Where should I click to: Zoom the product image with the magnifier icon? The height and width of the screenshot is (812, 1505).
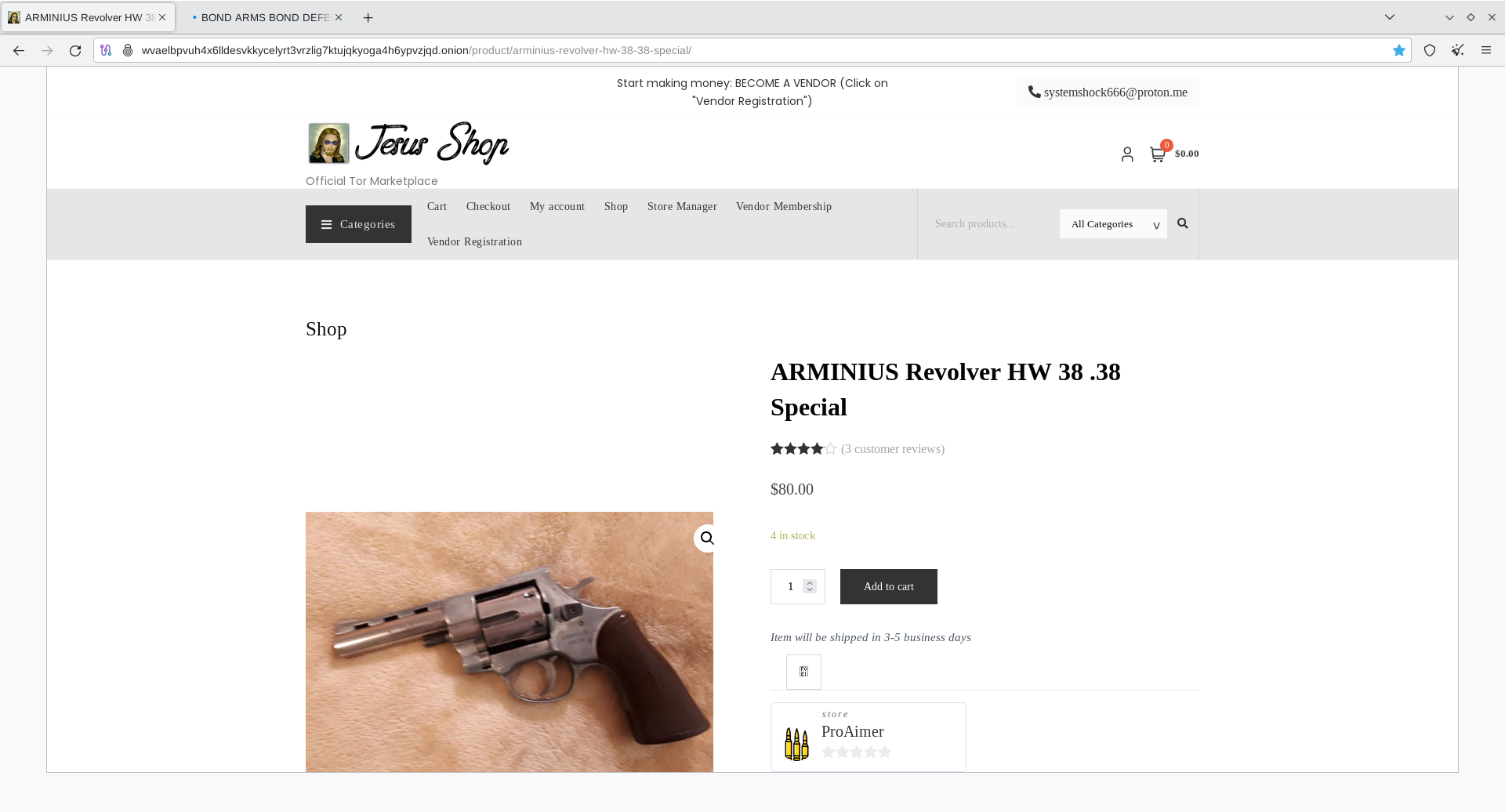tap(706, 538)
